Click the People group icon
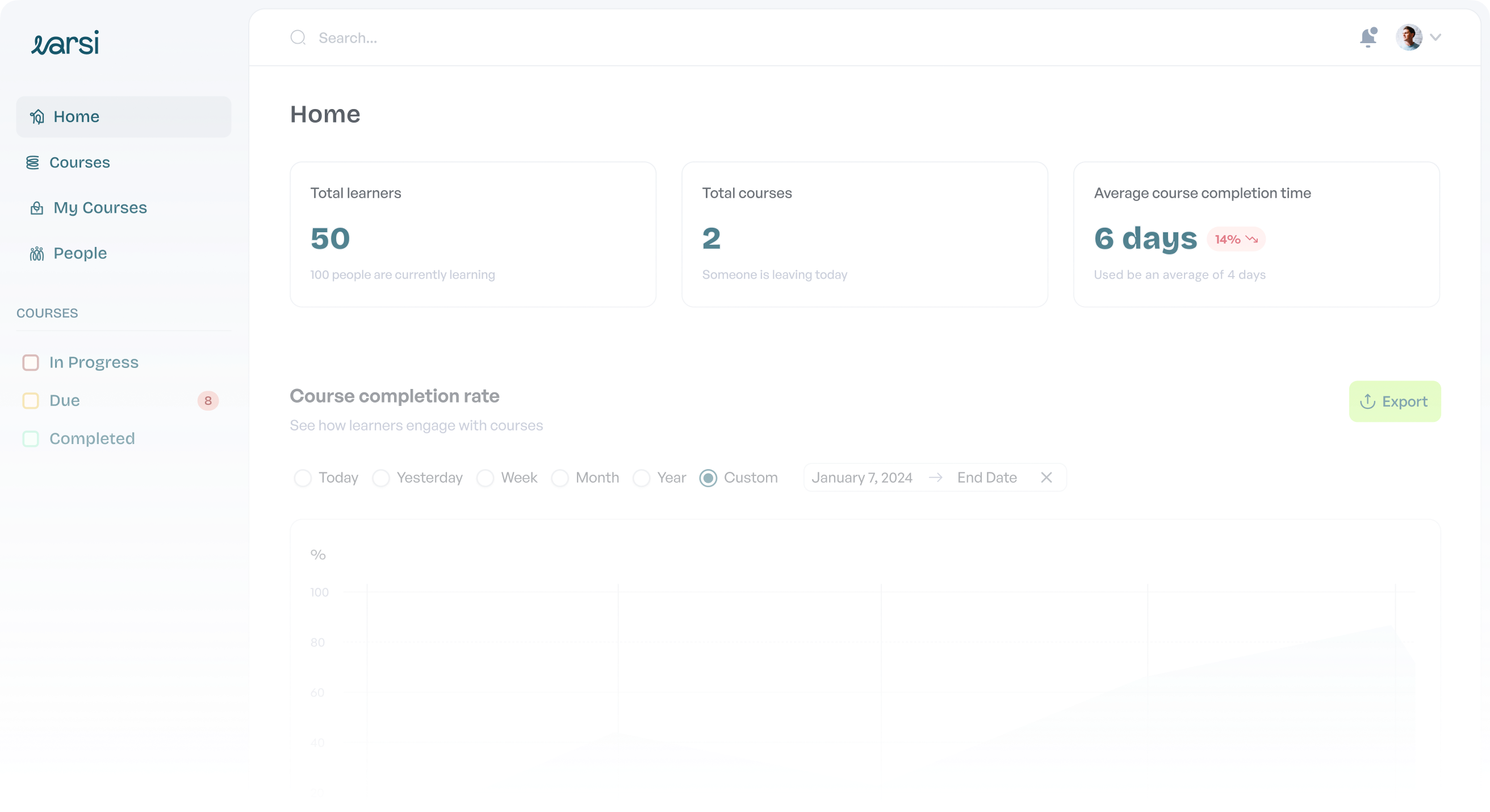This screenshot has width=1490, height=812. pos(37,253)
